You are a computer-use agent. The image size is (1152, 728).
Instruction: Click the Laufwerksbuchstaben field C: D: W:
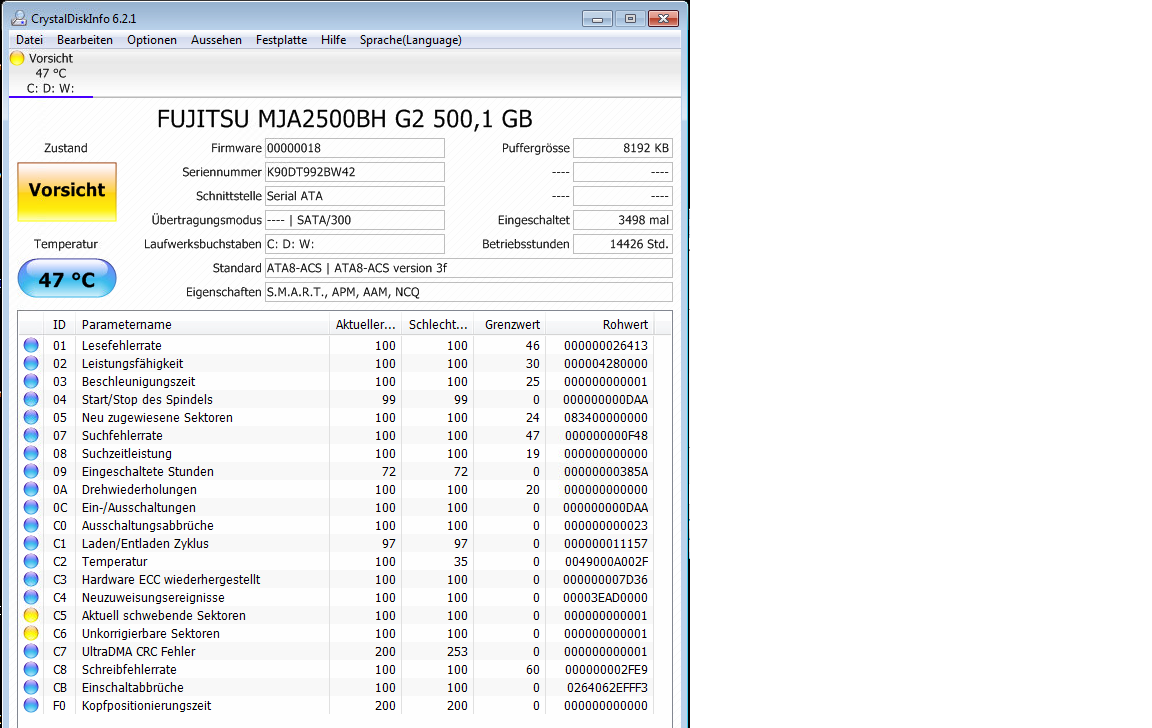355,244
